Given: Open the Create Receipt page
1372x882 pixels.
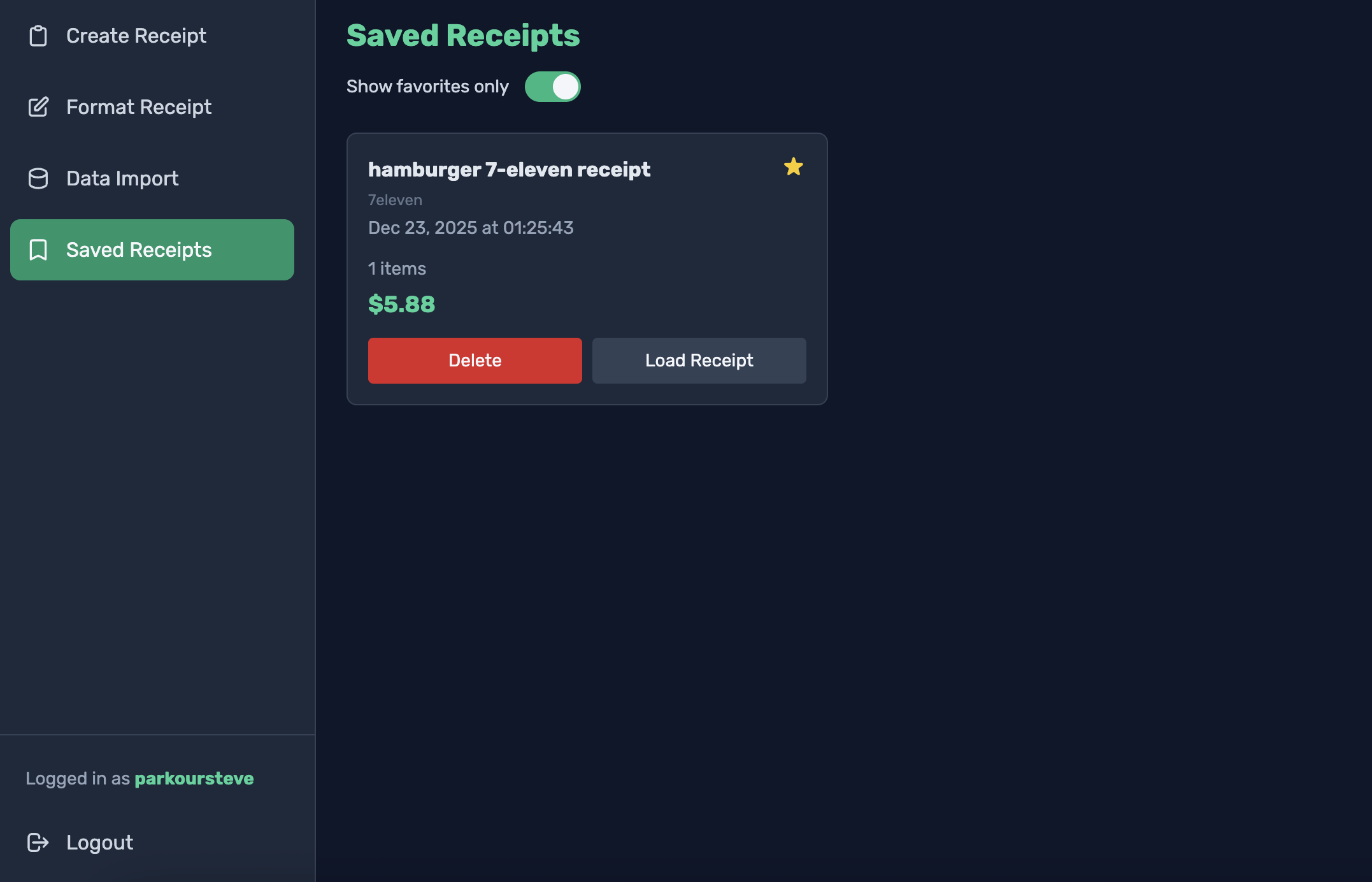Looking at the screenshot, I should coord(136,36).
